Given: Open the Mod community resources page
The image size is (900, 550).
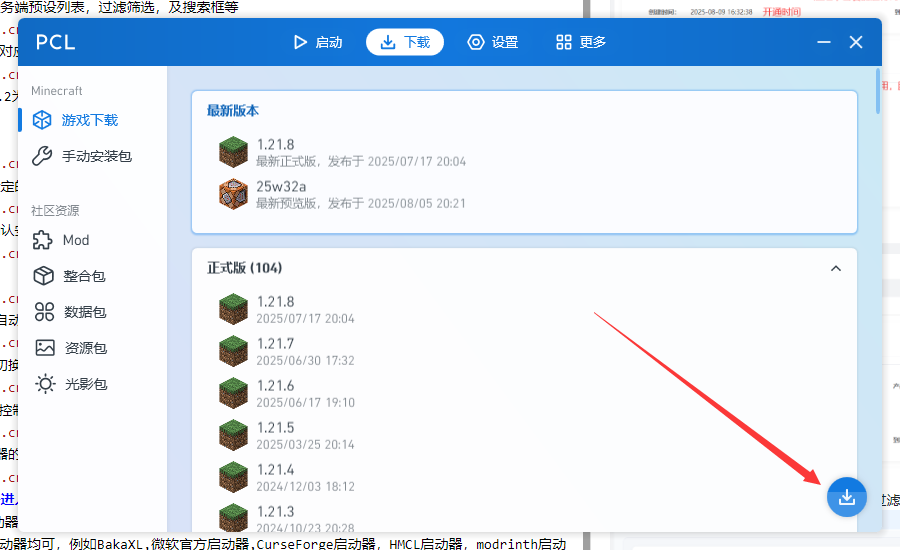Looking at the screenshot, I should (x=75, y=240).
